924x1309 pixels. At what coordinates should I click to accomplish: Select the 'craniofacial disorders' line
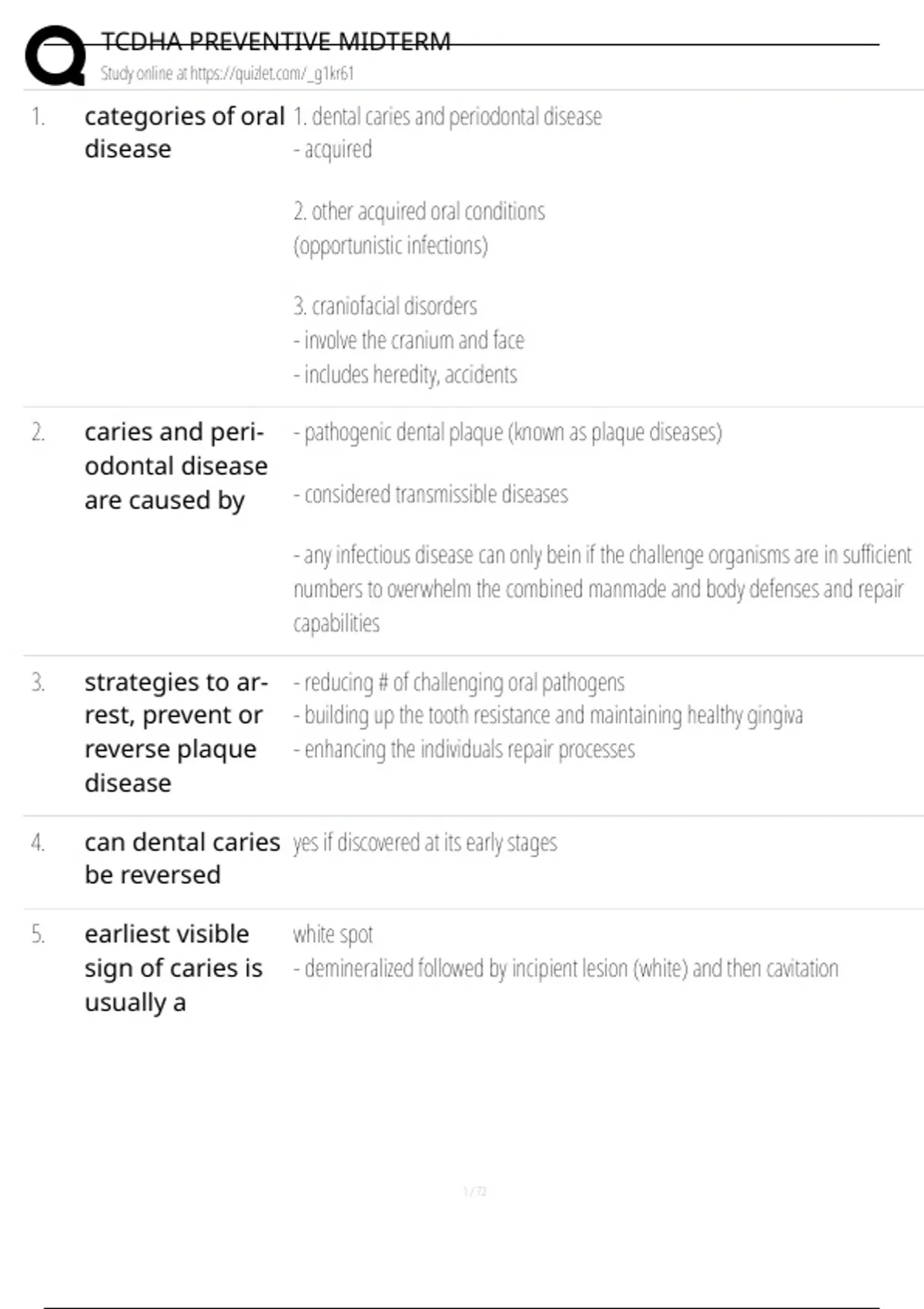click(x=385, y=306)
